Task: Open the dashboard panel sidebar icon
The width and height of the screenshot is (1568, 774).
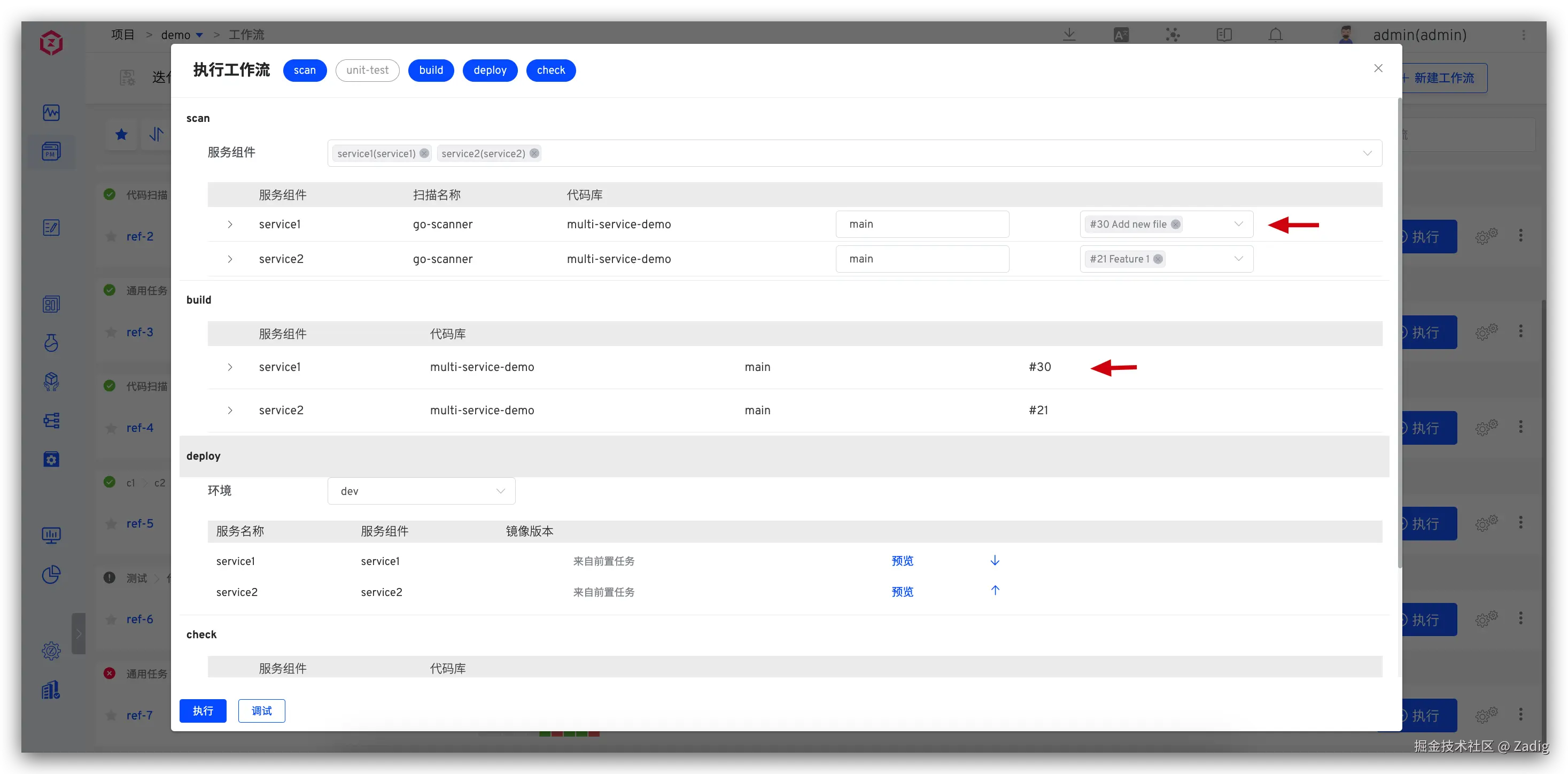Action: pos(51,304)
